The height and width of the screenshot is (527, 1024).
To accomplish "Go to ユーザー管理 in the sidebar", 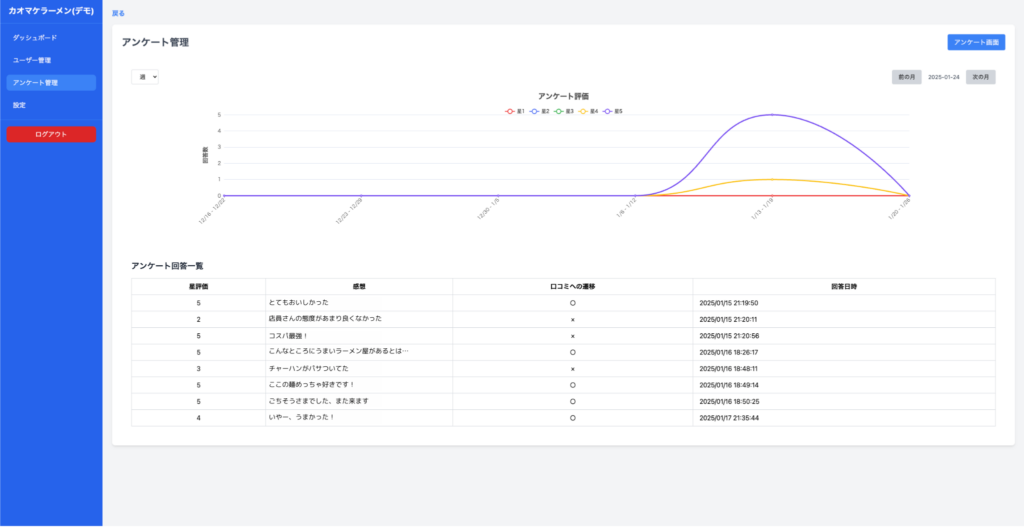I will (32, 60).
